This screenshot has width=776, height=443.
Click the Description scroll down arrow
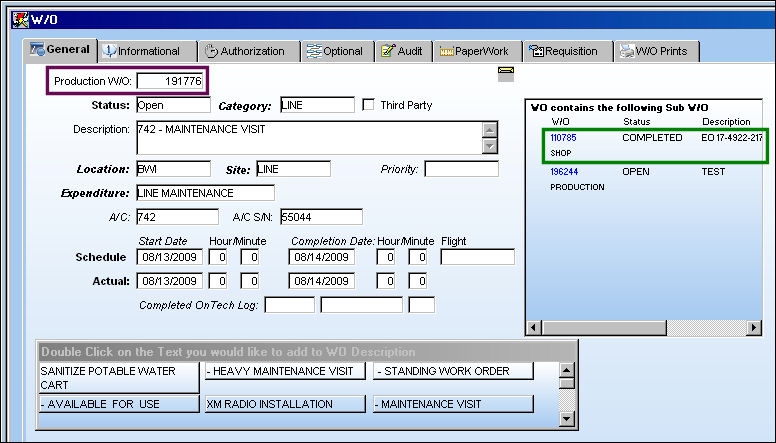coord(489,146)
